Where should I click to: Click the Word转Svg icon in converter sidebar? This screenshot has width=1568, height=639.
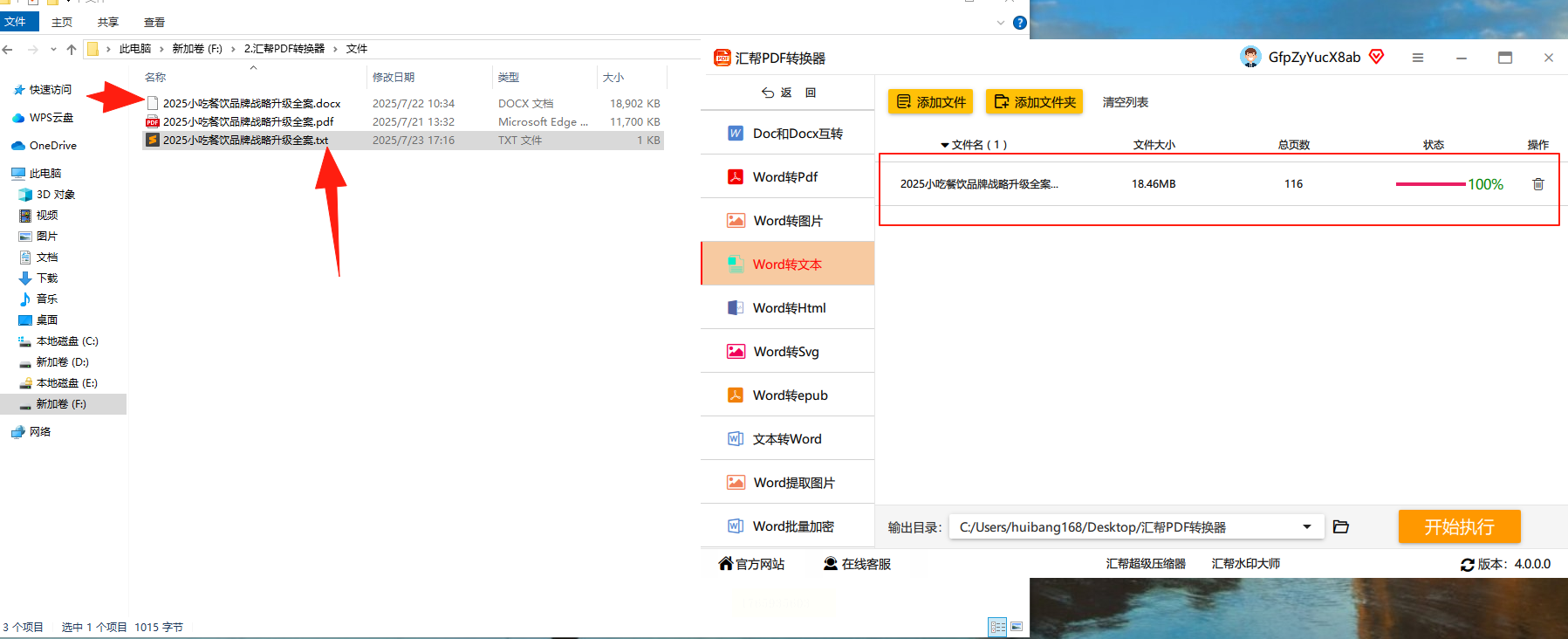tap(736, 352)
